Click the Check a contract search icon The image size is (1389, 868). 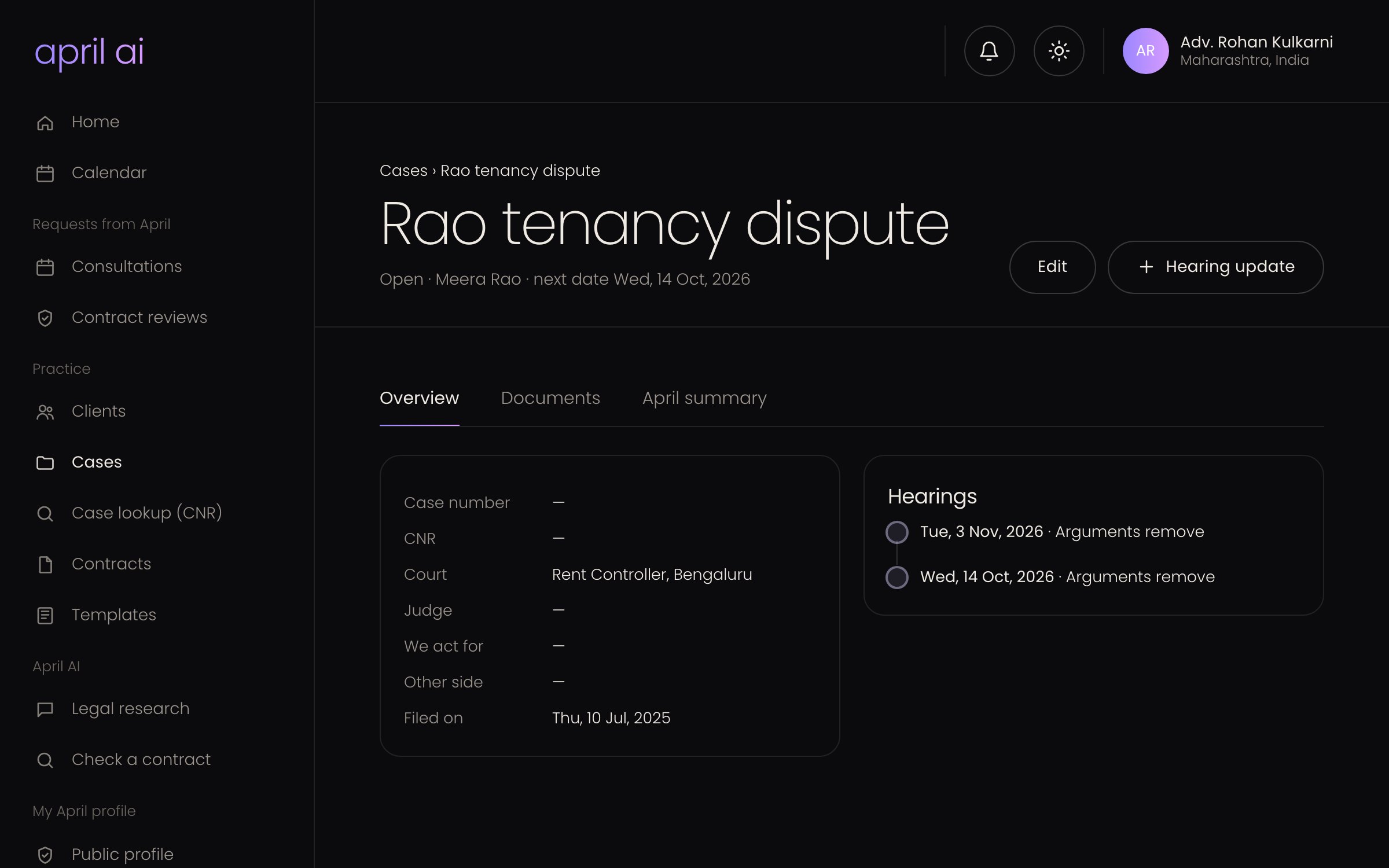[x=45, y=760]
